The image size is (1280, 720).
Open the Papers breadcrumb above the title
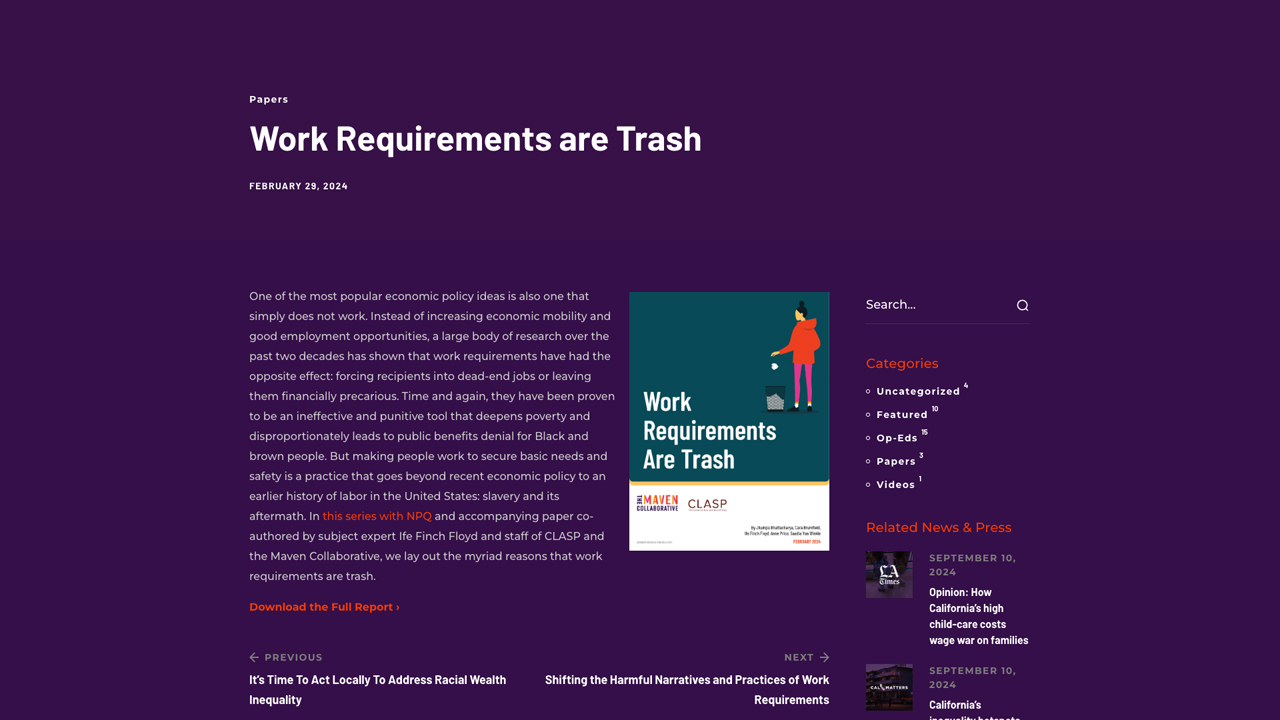pos(268,99)
